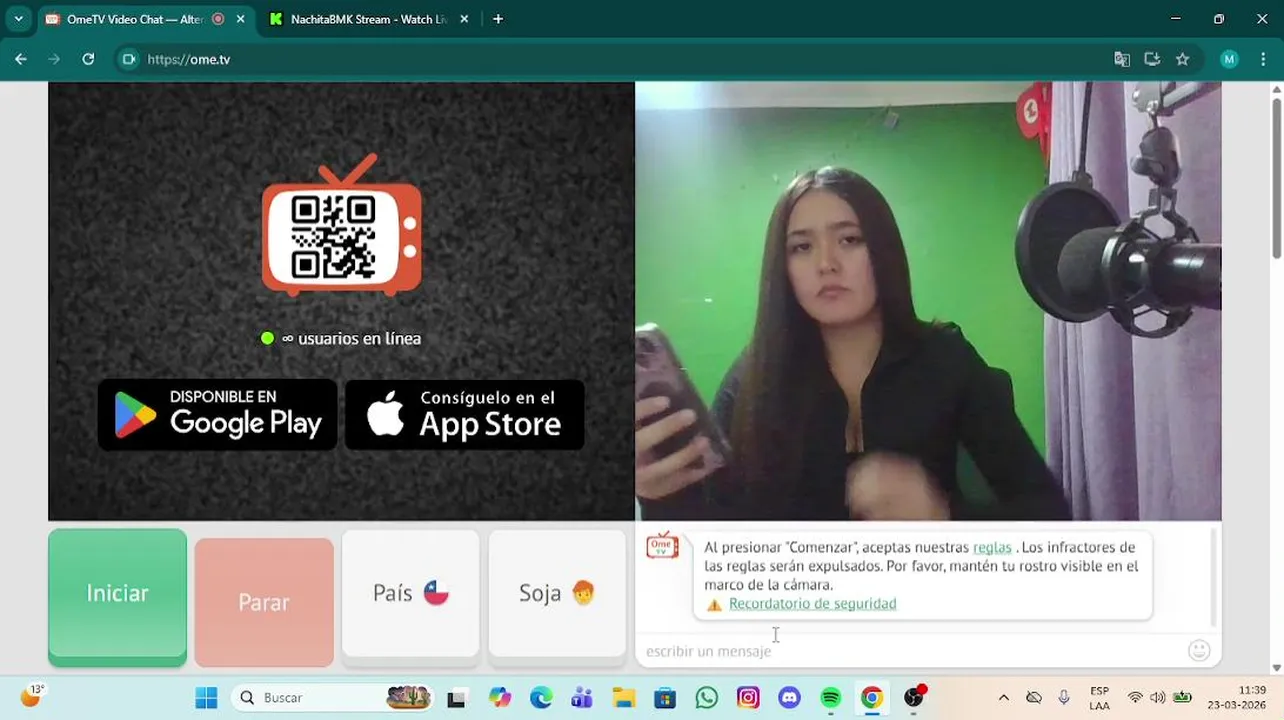
Task: Open the Windows Start menu
Action: pos(206,697)
